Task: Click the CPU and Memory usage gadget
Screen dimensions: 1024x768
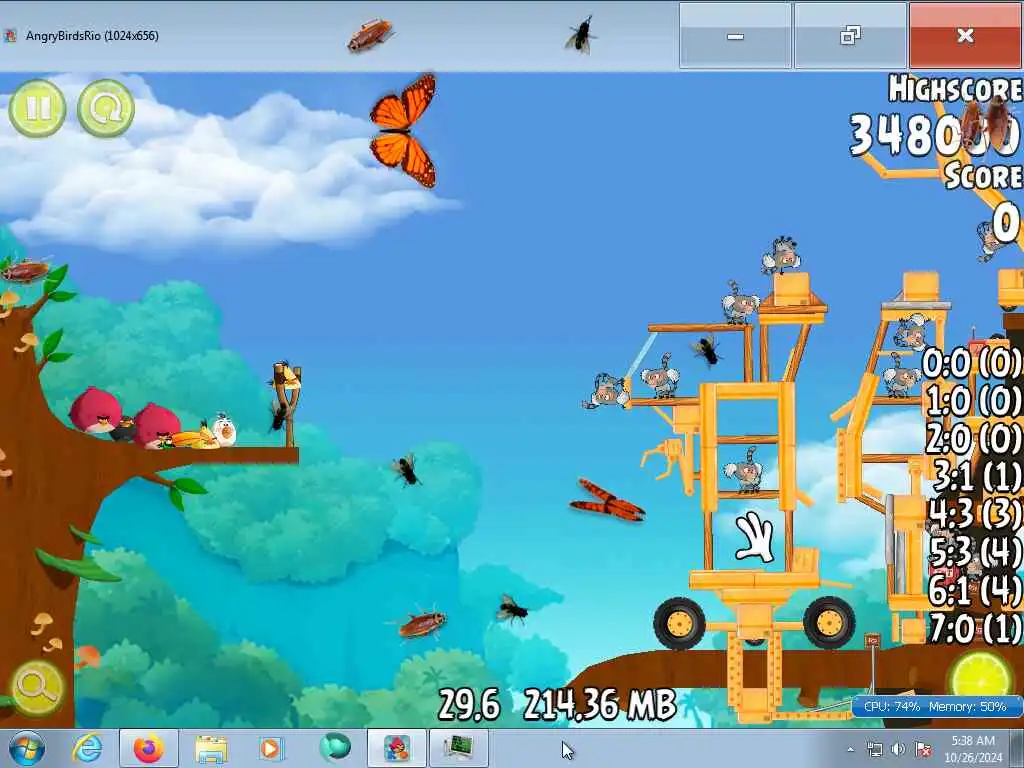Action: click(936, 707)
